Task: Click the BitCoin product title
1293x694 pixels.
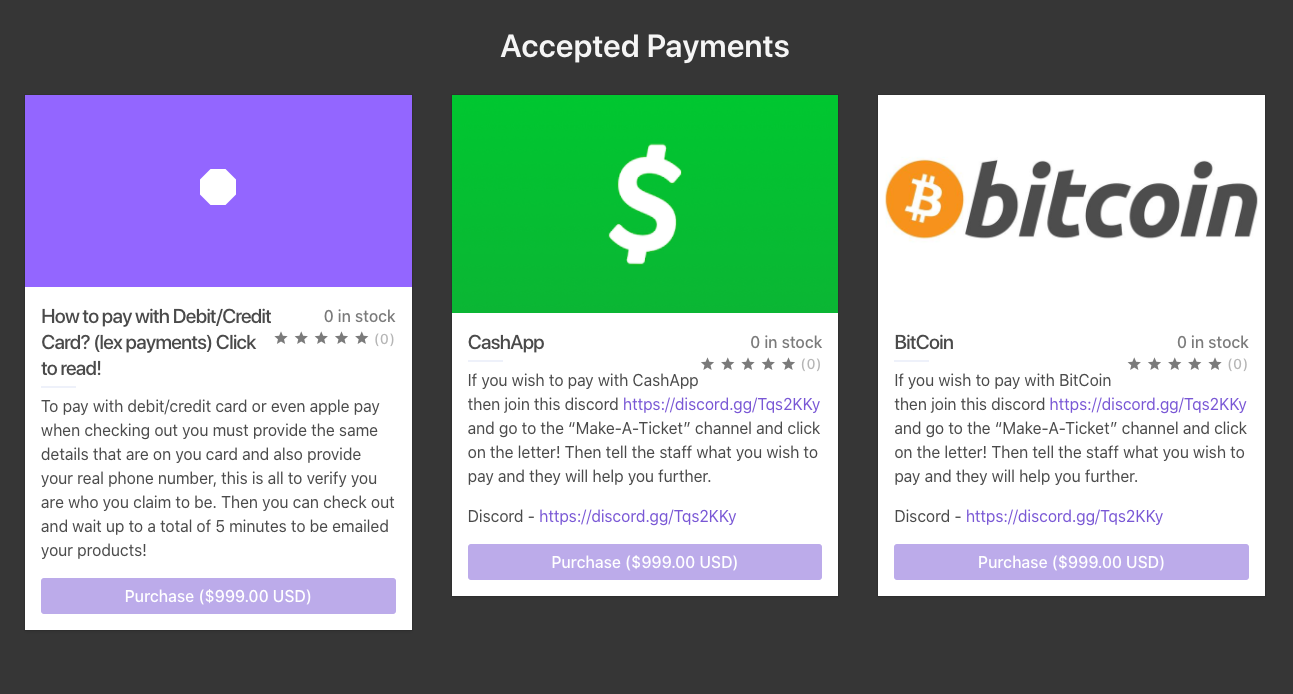Action: [923, 342]
